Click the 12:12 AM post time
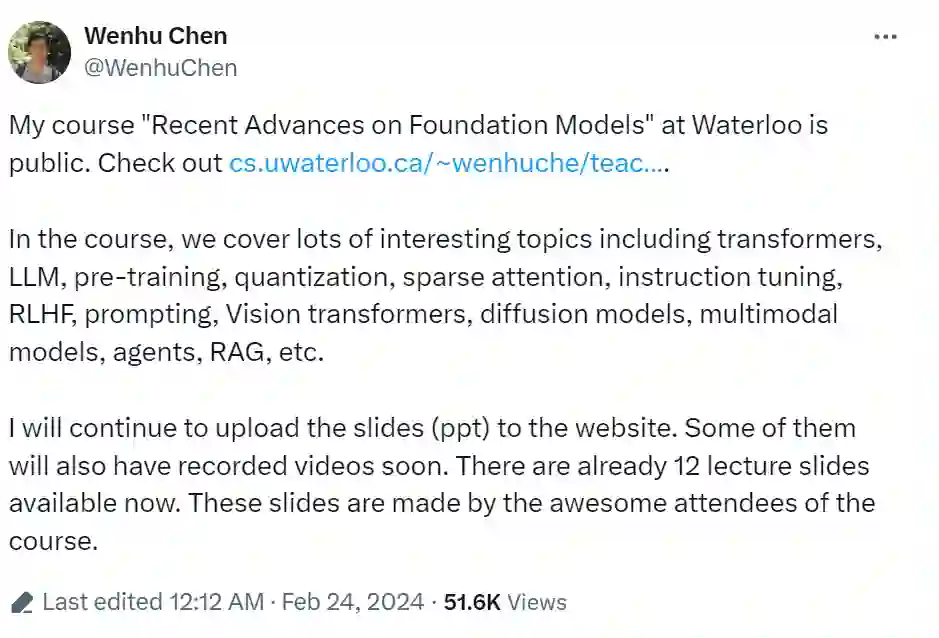Image resolution: width=939 pixels, height=638 pixels. point(216,602)
